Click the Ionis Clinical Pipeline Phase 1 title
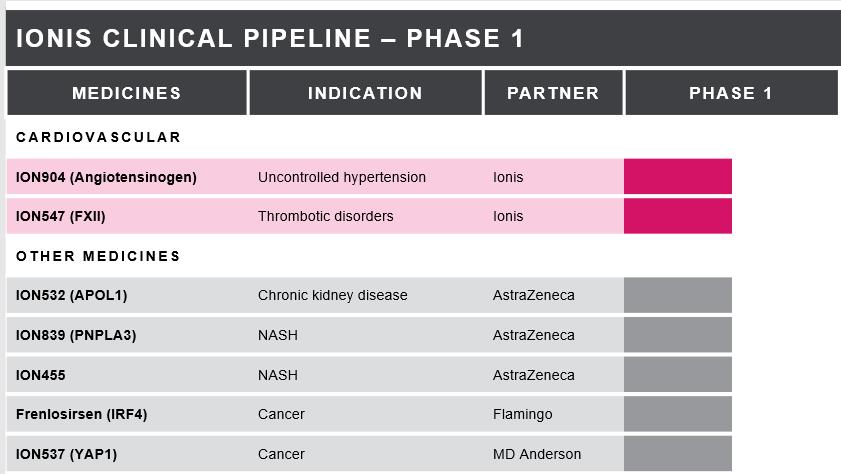Screen dimensions: 841x474 point(270,39)
